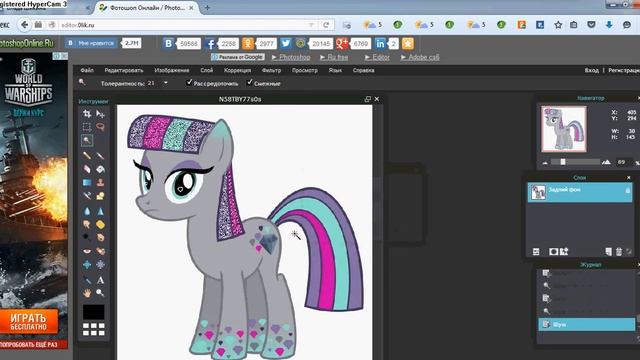Viewport: 640px width, 360px height.
Task: Click the Navigator pony thumbnail preview
Action: (x=564, y=129)
